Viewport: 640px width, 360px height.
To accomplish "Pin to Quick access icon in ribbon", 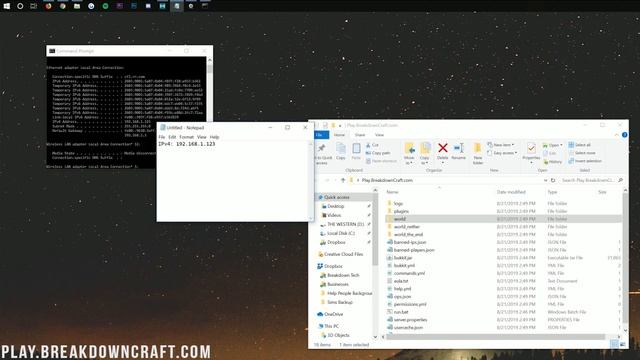I will 322,148.
